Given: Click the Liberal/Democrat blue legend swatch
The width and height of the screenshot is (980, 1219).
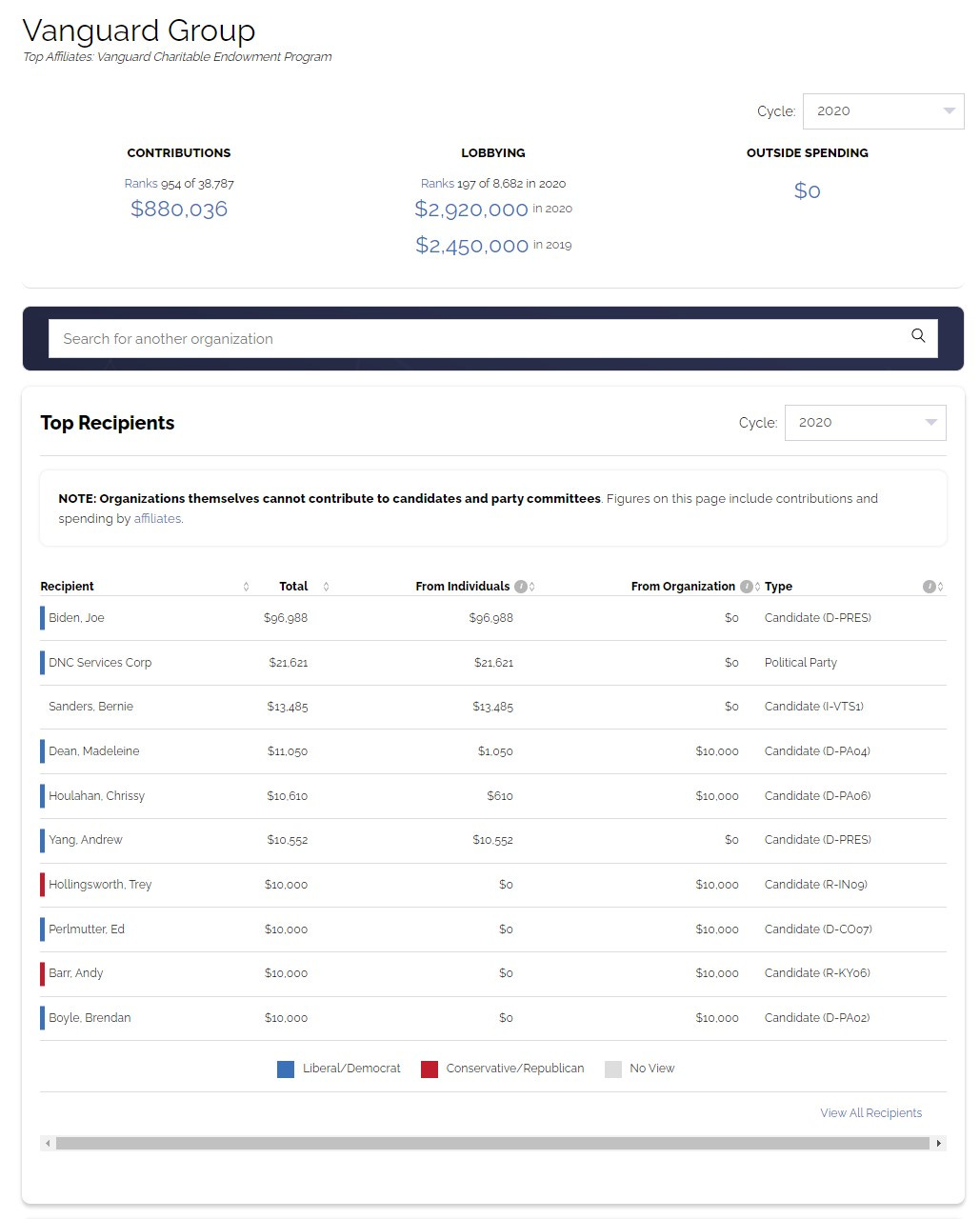Looking at the screenshot, I should (x=286, y=1069).
